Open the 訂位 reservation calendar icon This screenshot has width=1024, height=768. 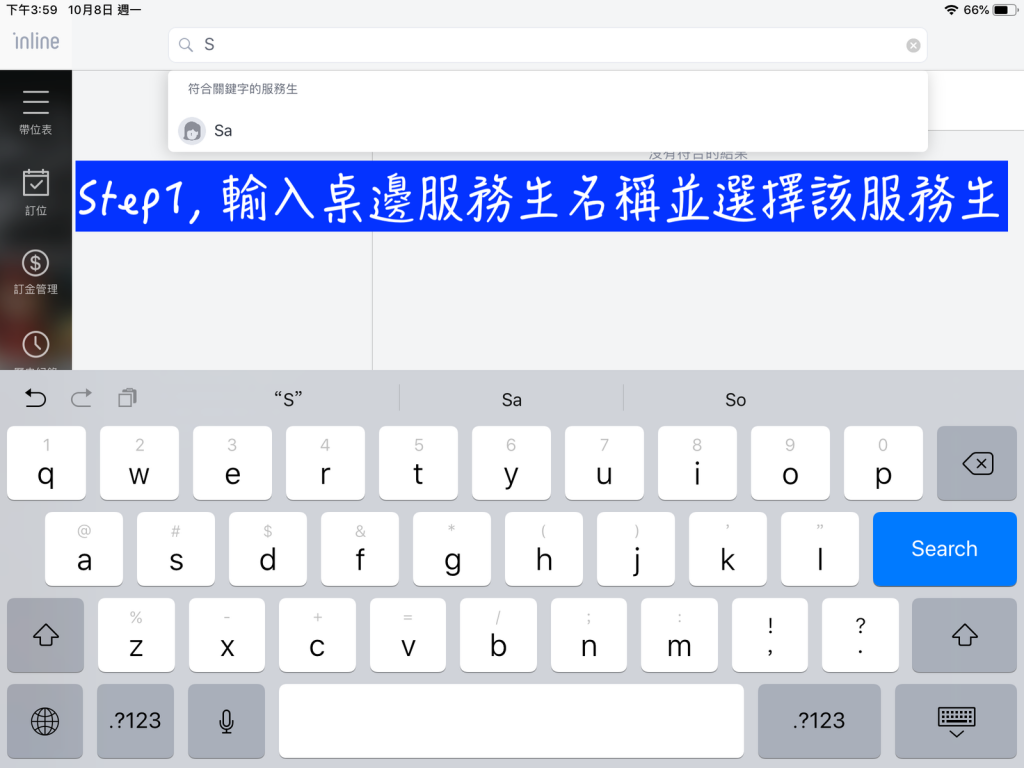point(35,192)
